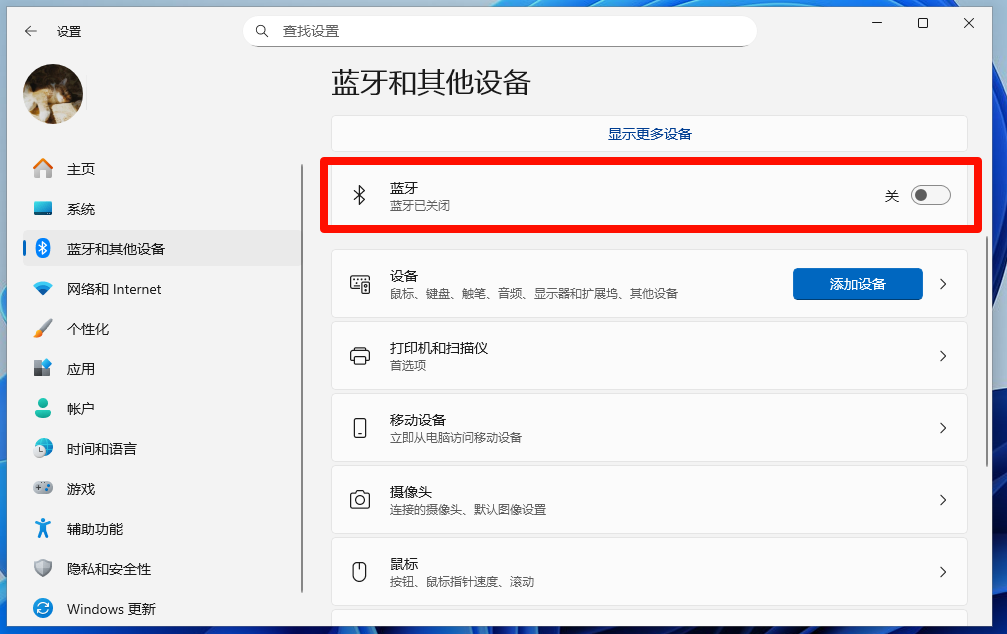Click the shield icon for 隐私和安全性
The image size is (1007, 634).
43,568
